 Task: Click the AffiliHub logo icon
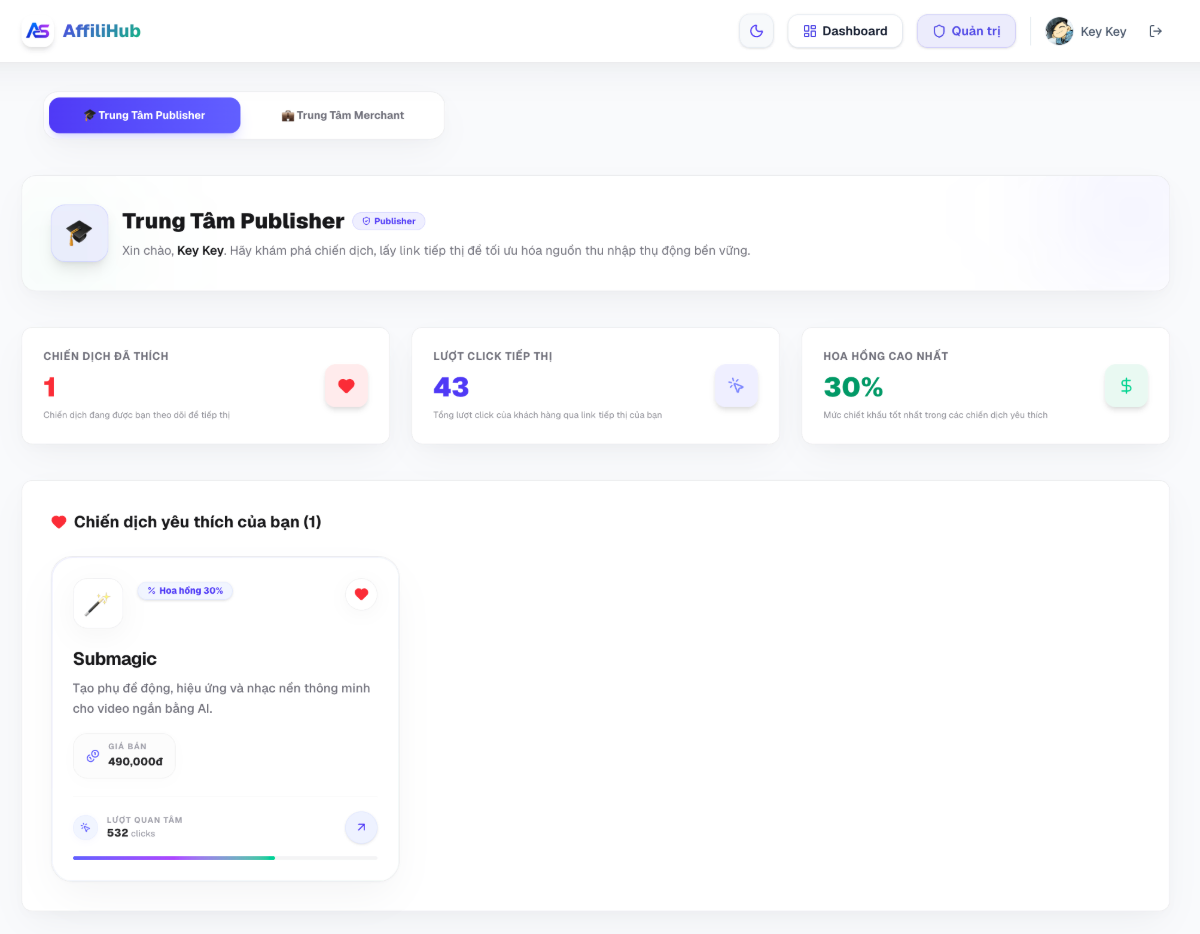[x=38, y=31]
